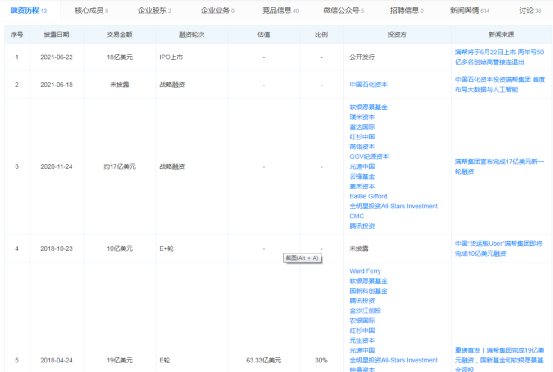Viewport: 553px width, 372px height.
Task: Select the valuation cell 63.33亿美元
Action: click(264, 360)
